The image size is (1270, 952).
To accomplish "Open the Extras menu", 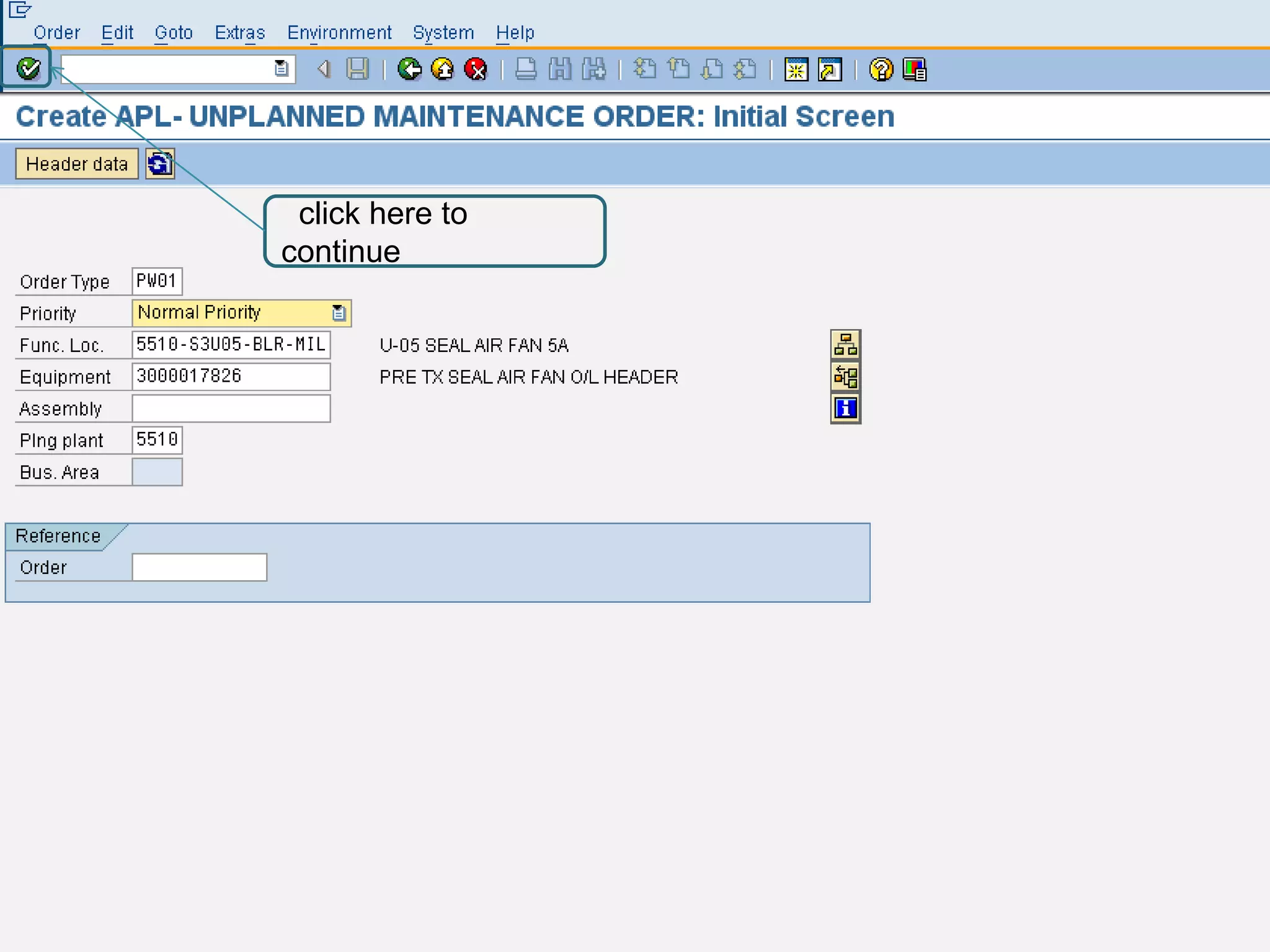I will 240,32.
